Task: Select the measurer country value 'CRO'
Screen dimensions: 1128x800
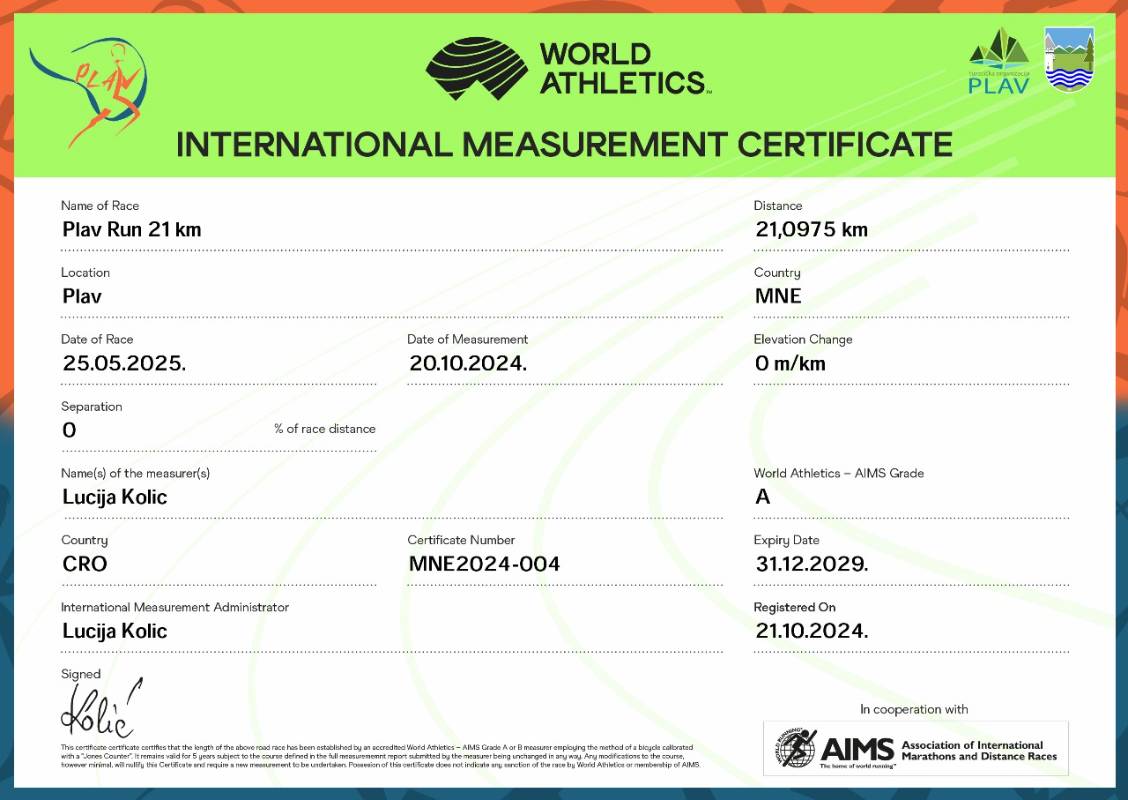Action: pos(85,564)
